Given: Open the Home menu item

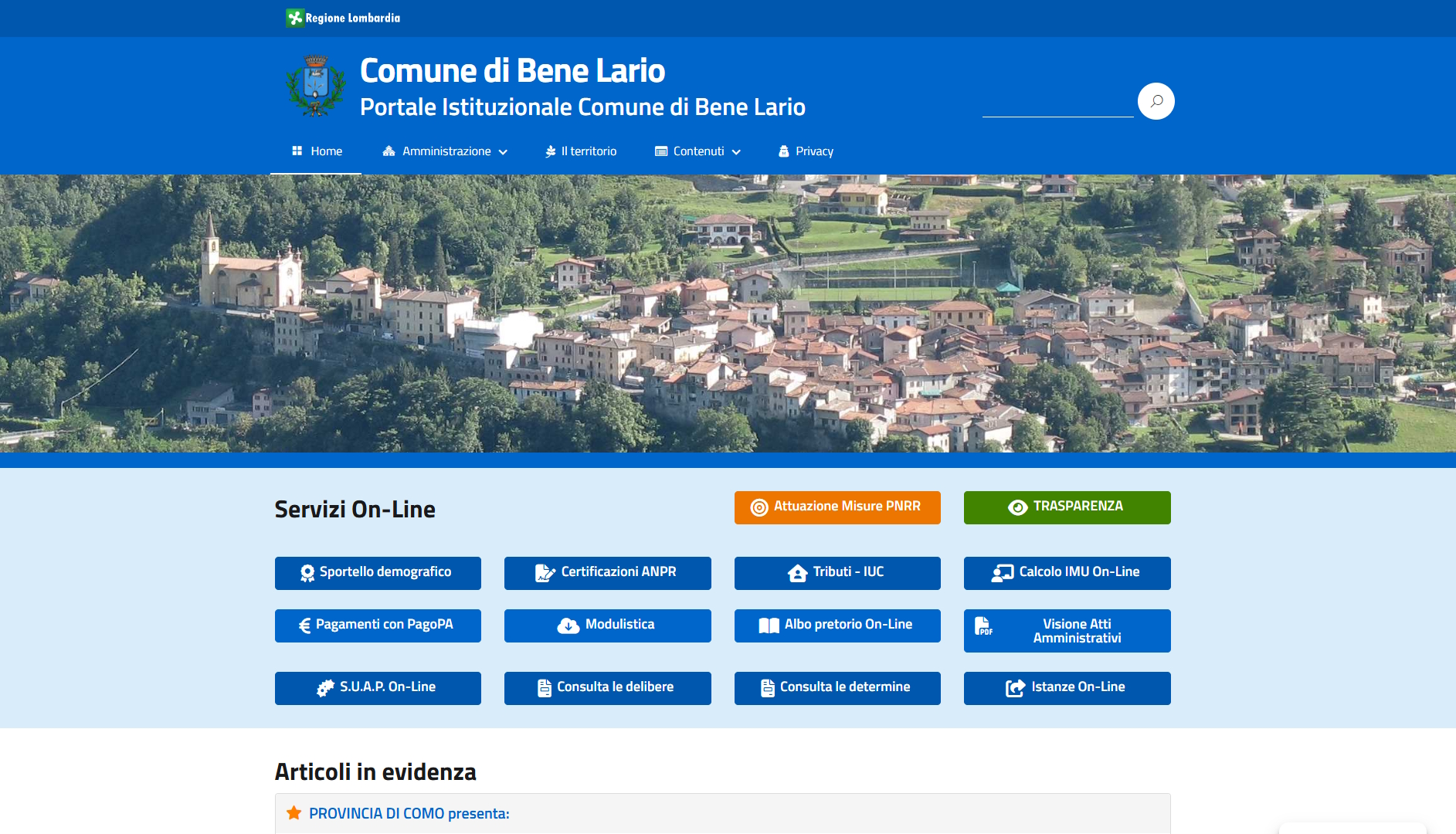Looking at the screenshot, I should coord(317,151).
